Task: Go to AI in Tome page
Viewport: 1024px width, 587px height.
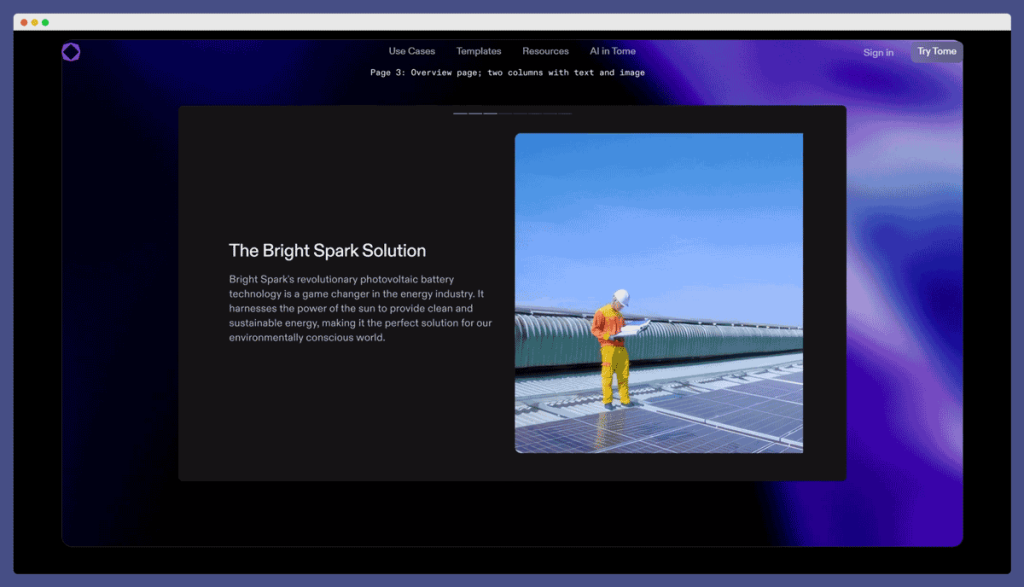Action: pyautogui.click(x=613, y=51)
